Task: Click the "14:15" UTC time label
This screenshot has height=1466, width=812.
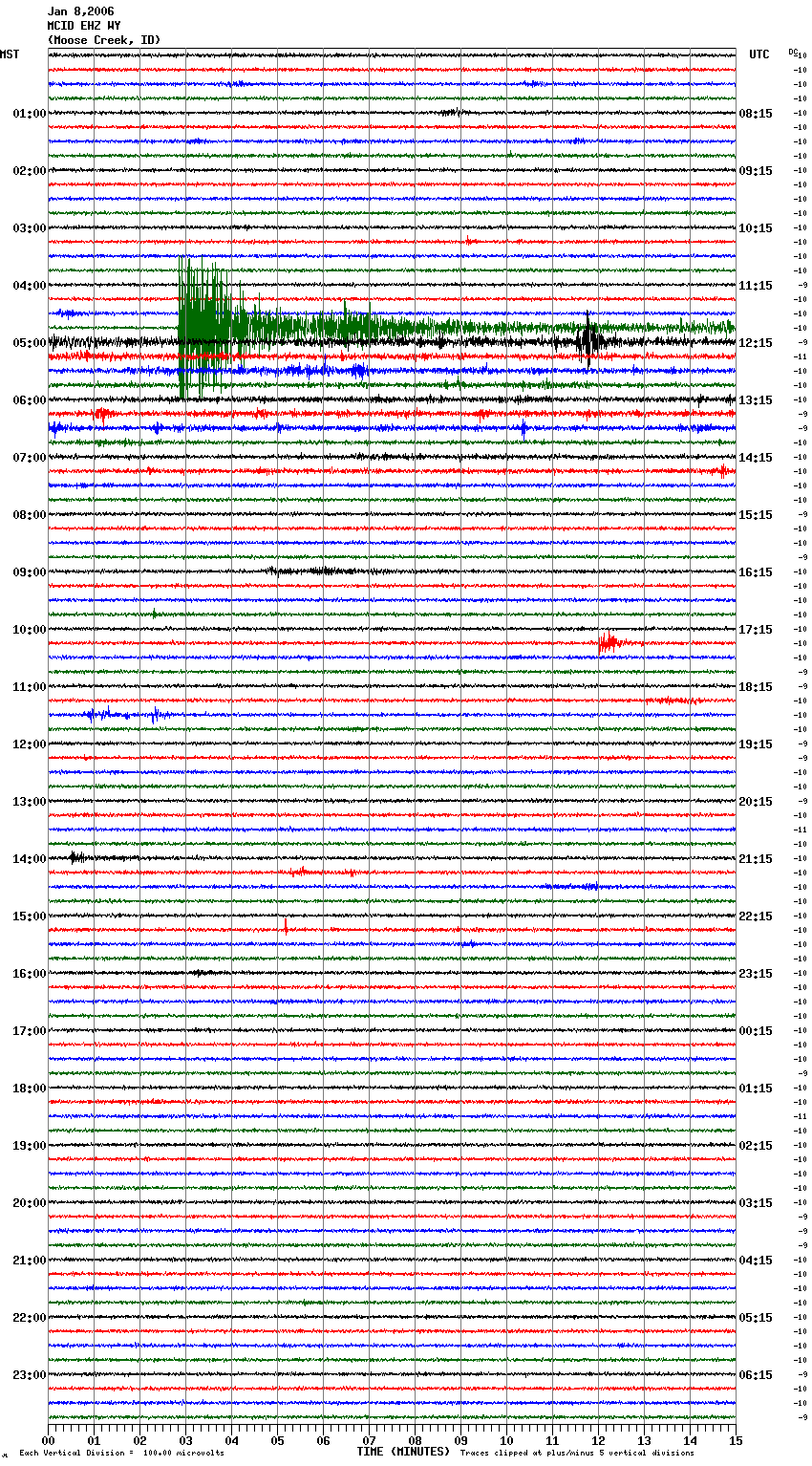Action: [756, 458]
